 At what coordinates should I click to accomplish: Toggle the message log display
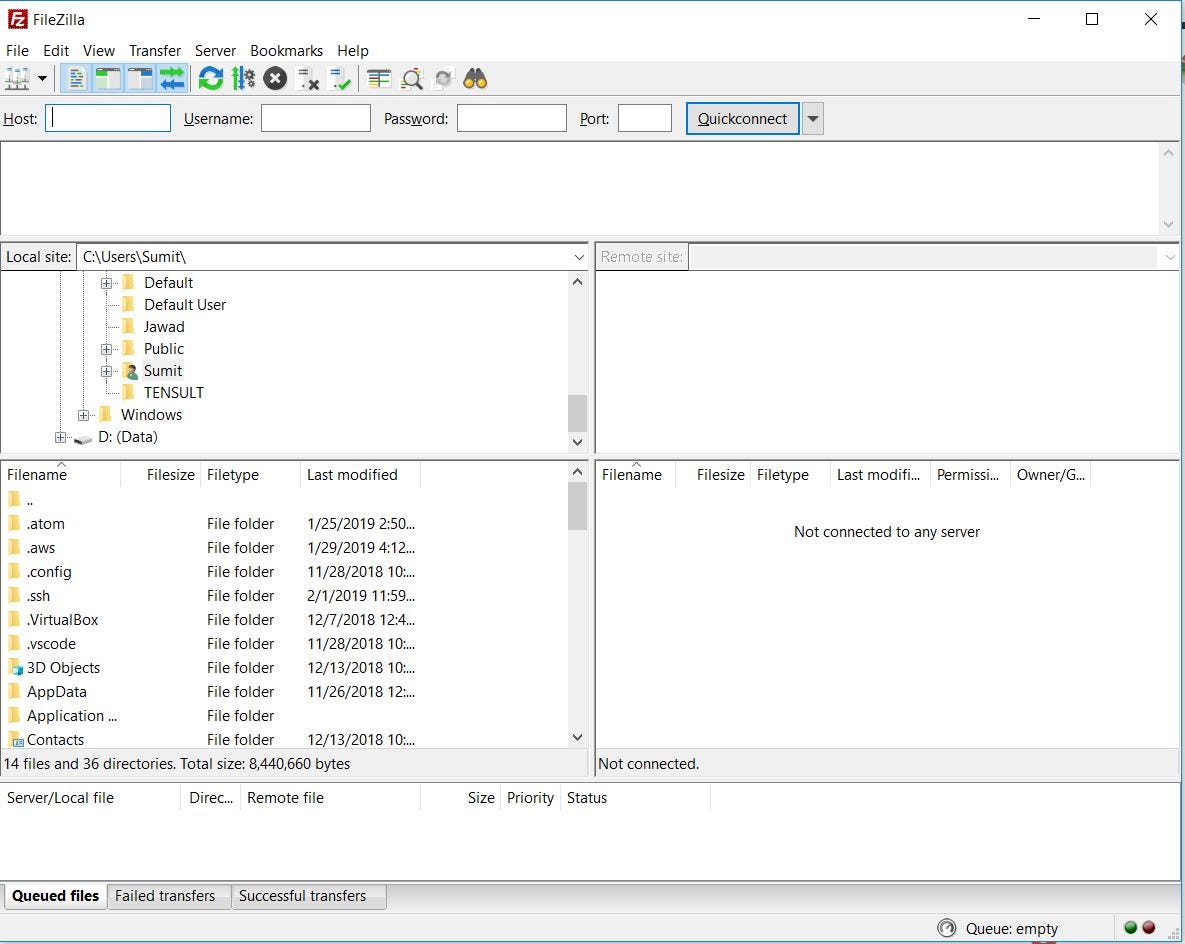click(76, 78)
